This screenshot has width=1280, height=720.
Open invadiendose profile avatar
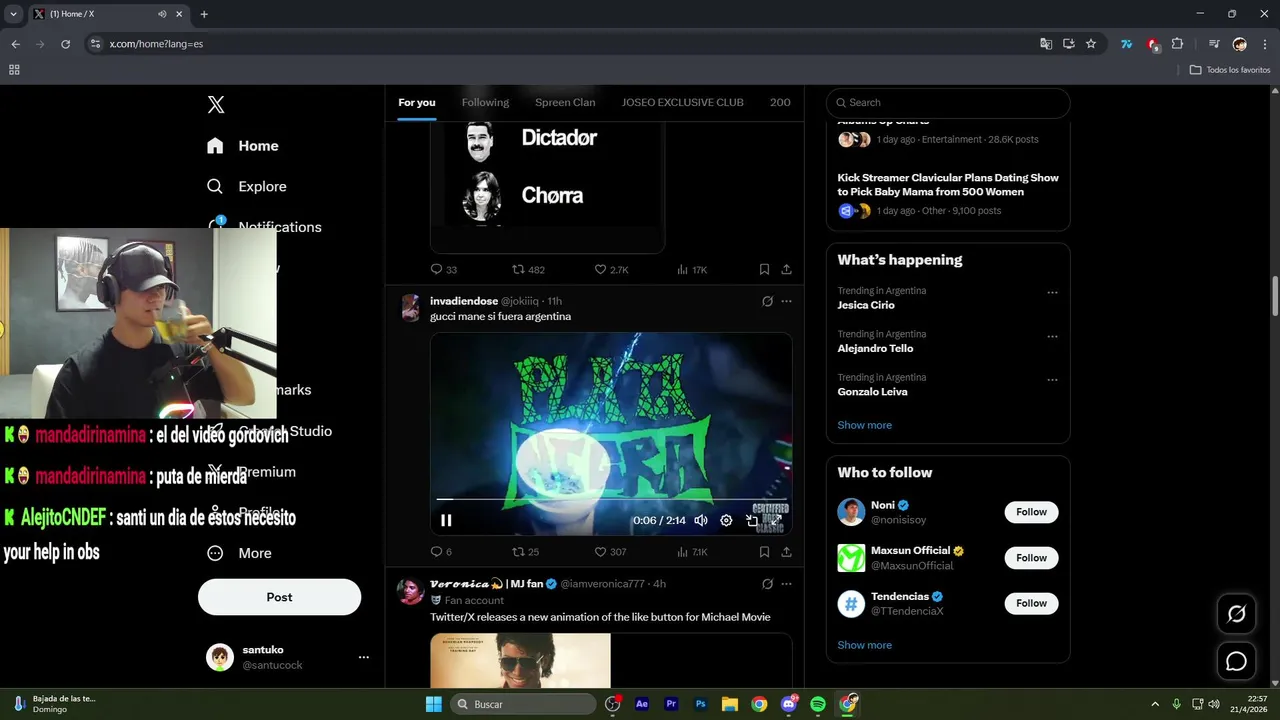click(410, 307)
